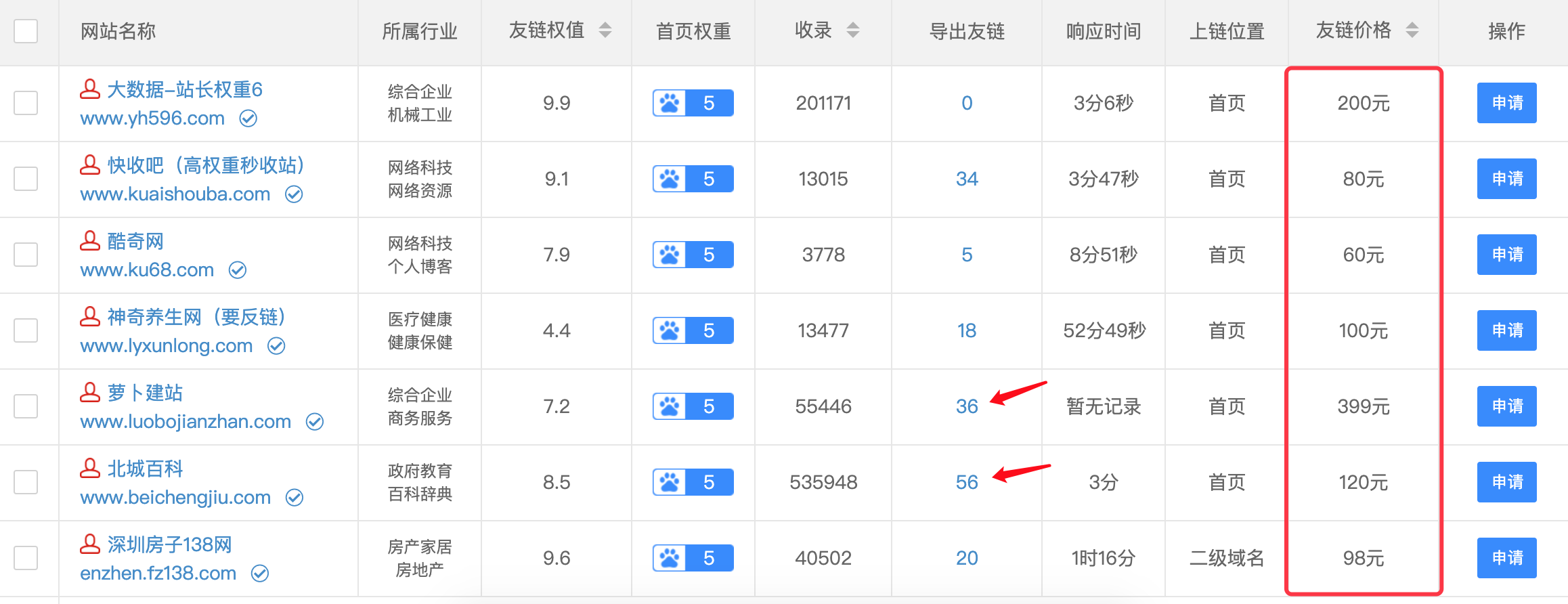Click 申请 button for 深圳房子138网

tap(1506, 558)
